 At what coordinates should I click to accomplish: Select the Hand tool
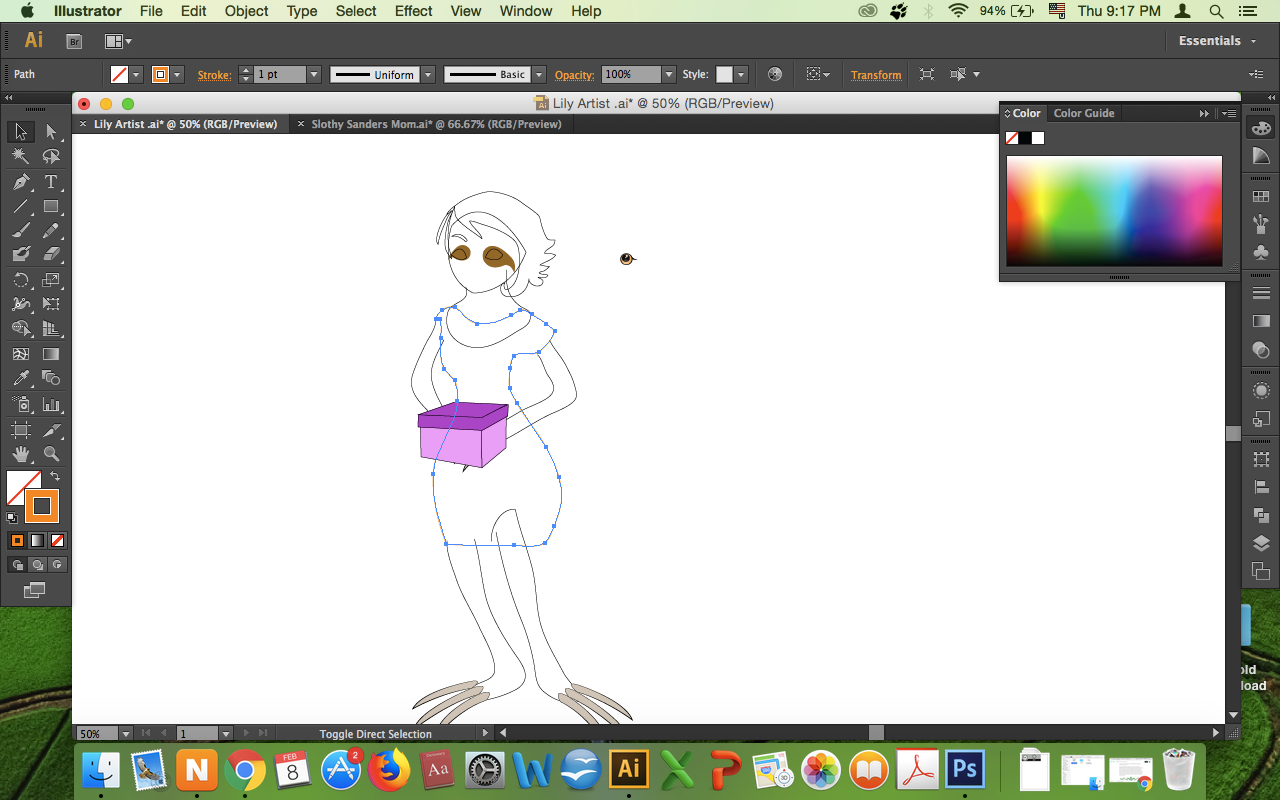tap(20, 454)
